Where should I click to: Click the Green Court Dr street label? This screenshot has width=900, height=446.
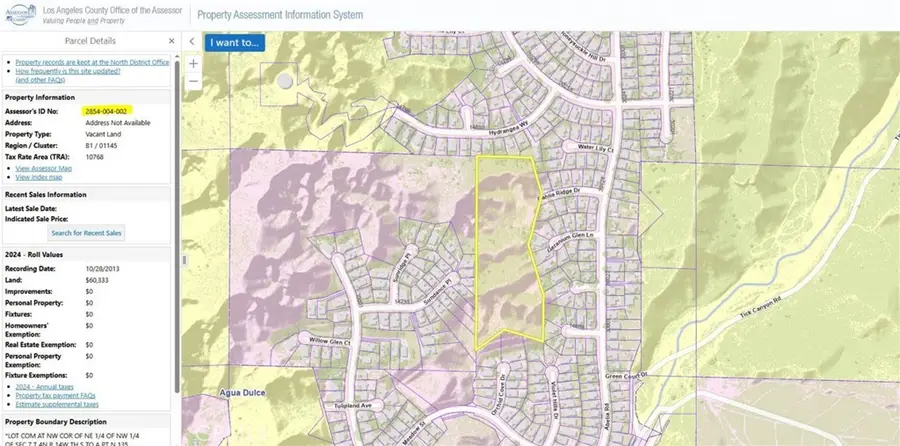click(x=627, y=375)
